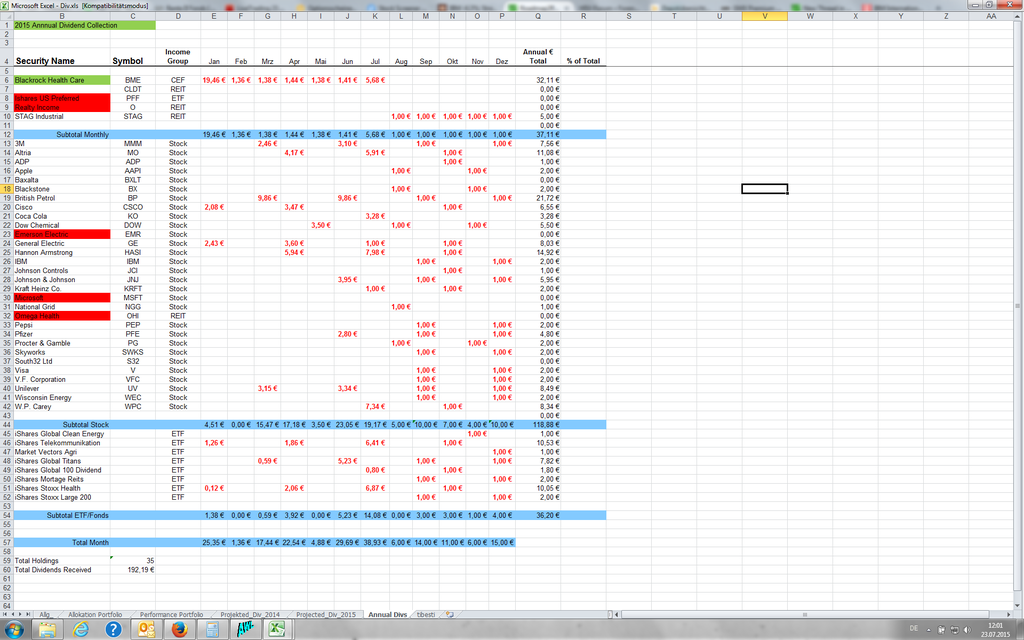The height and width of the screenshot is (640, 1024).
Task: Click 'iShares Global Clean Energy' cell
Action: (x=62, y=434)
